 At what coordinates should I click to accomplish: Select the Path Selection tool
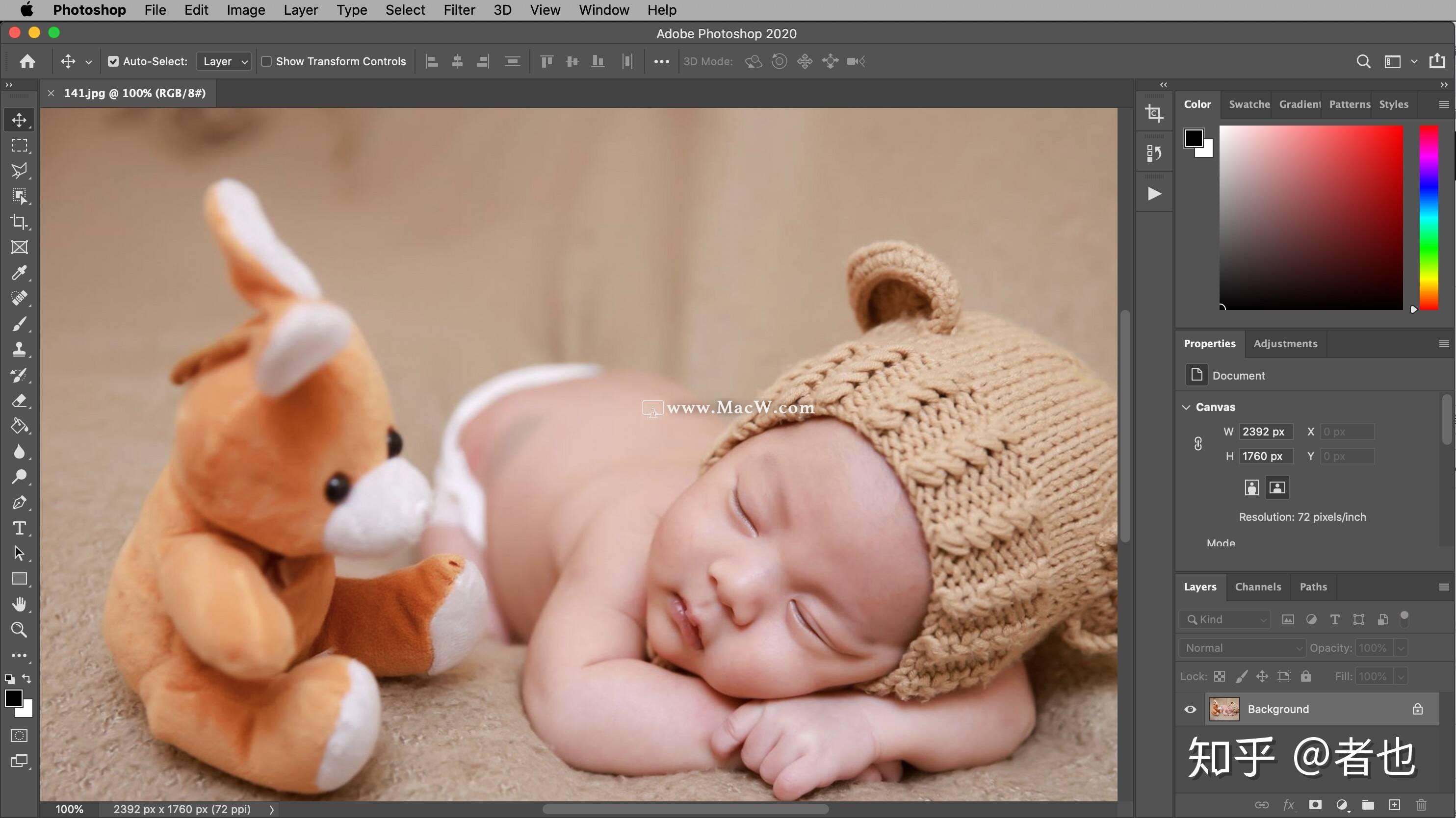[x=19, y=553]
